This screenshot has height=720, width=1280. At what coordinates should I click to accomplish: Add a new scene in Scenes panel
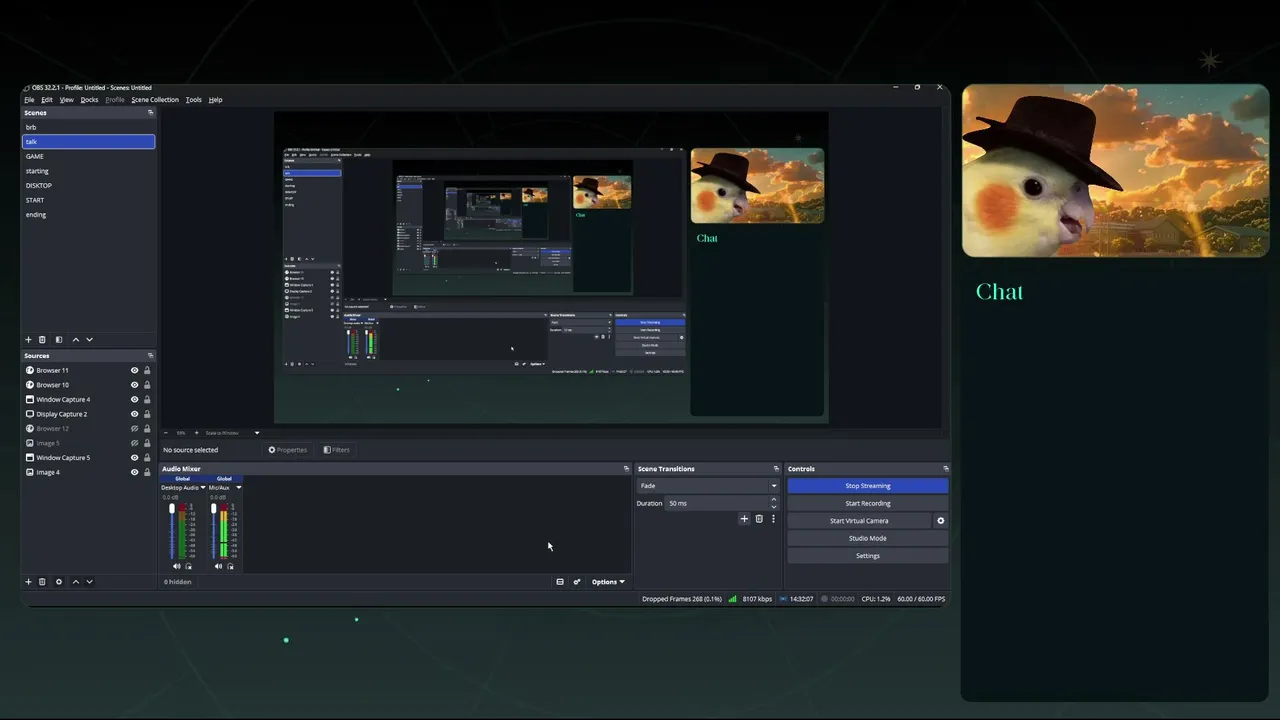point(28,340)
